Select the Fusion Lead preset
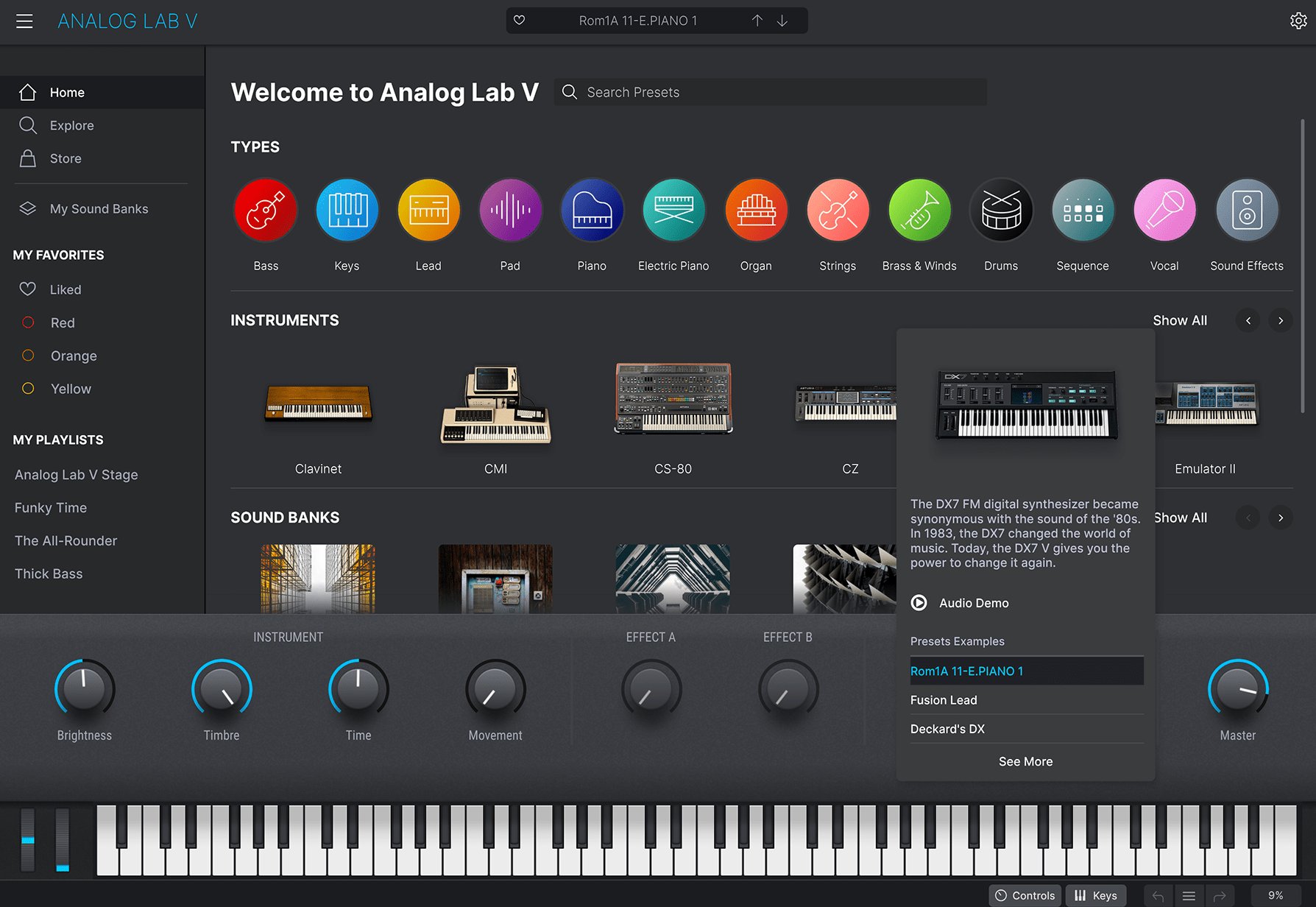The width and height of the screenshot is (1316, 907). coord(944,699)
